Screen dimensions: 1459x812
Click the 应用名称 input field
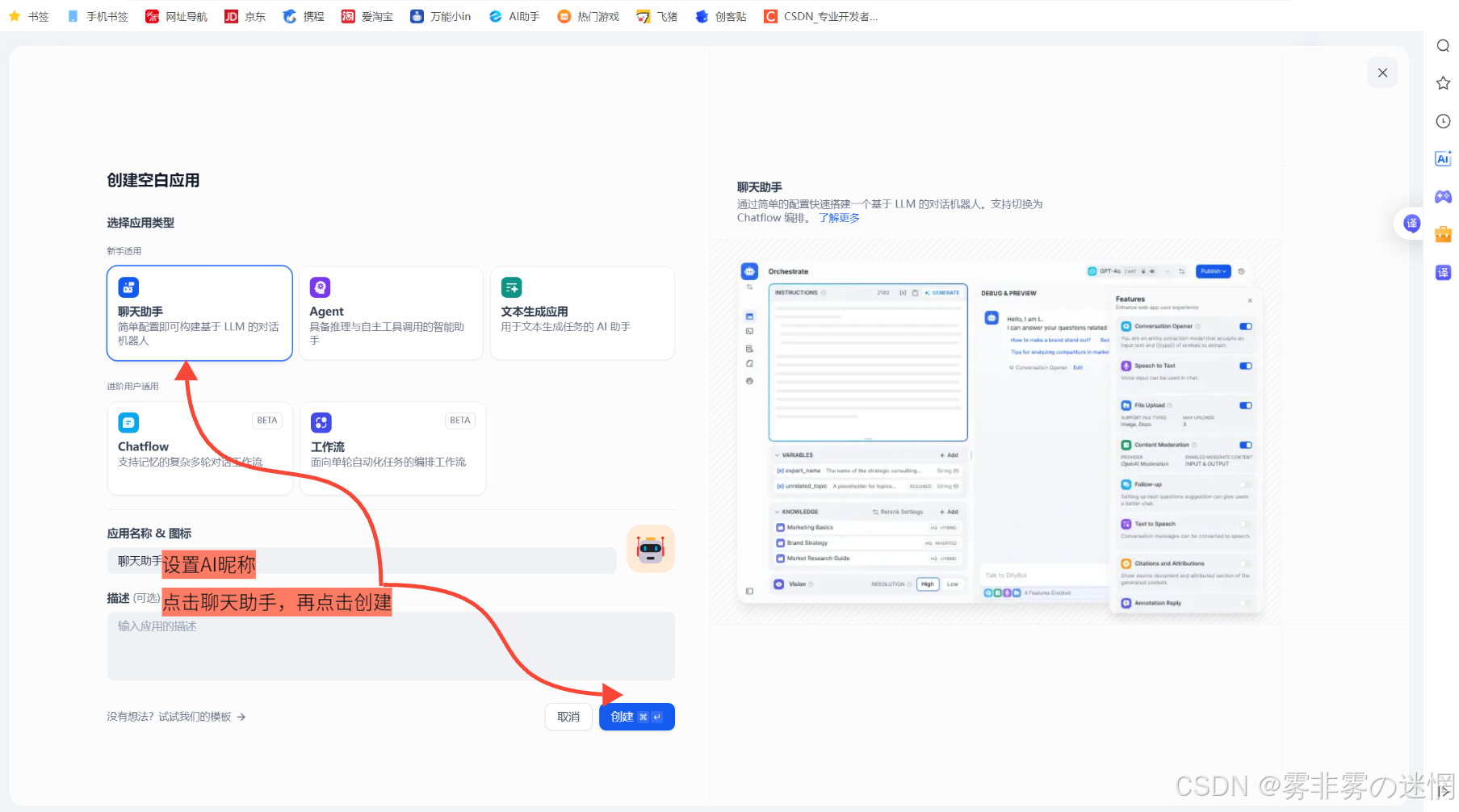[x=362, y=561]
